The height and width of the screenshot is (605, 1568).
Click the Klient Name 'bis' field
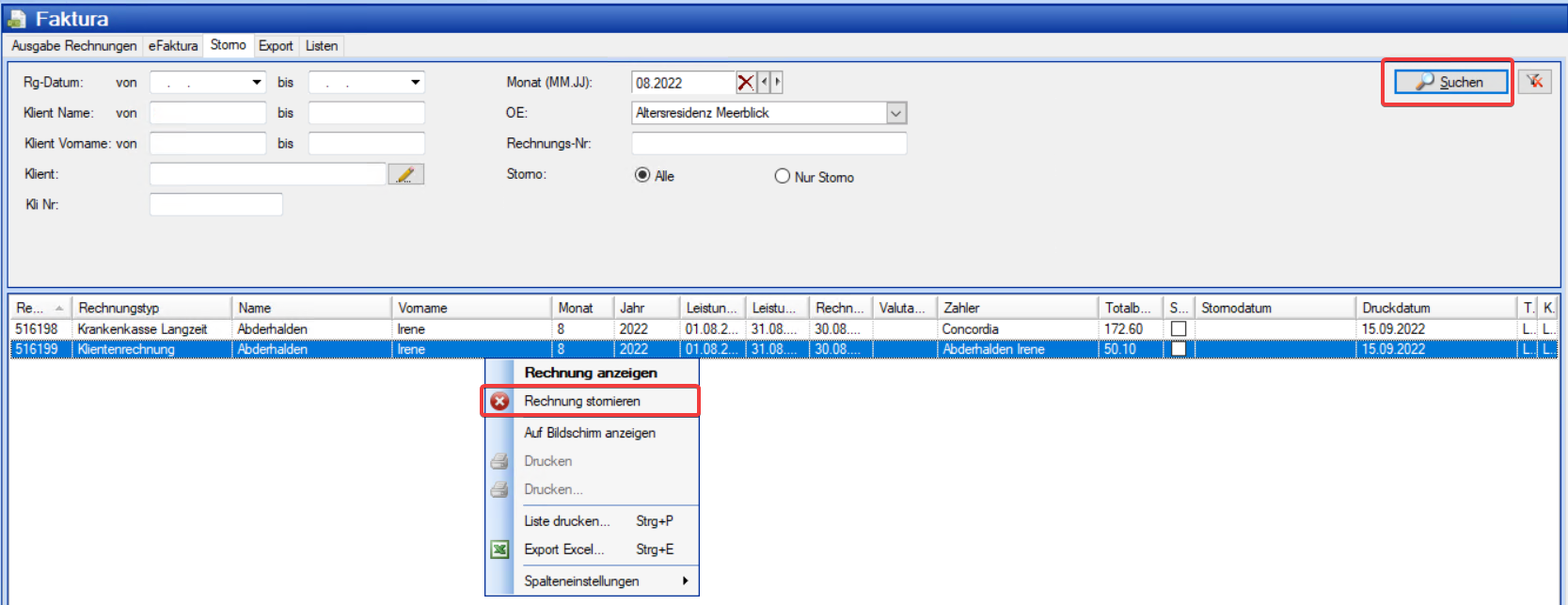(x=367, y=113)
